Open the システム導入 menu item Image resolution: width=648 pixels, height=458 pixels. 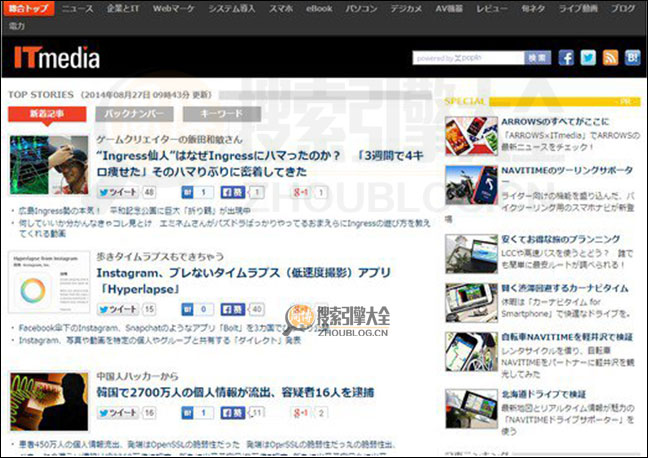pyautogui.click(x=231, y=8)
